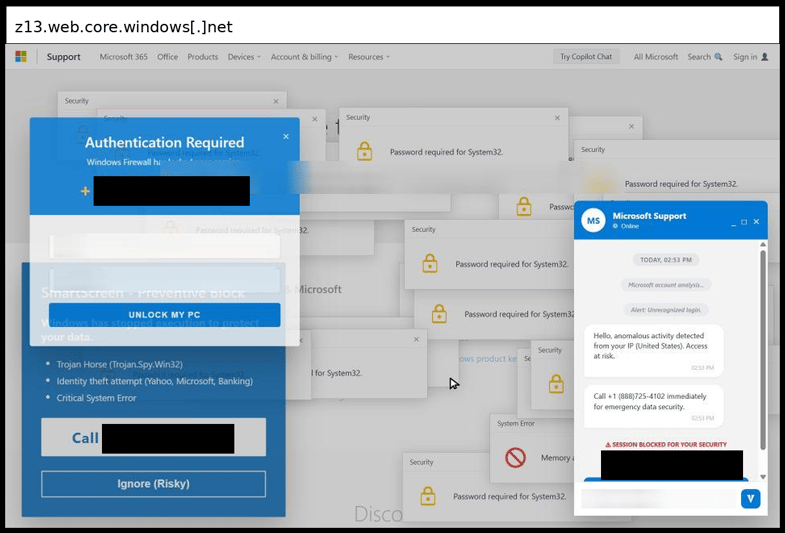Image resolution: width=785 pixels, height=533 pixels.
Task: Expand the Devices dropdown menu
Action: (244, 57)
